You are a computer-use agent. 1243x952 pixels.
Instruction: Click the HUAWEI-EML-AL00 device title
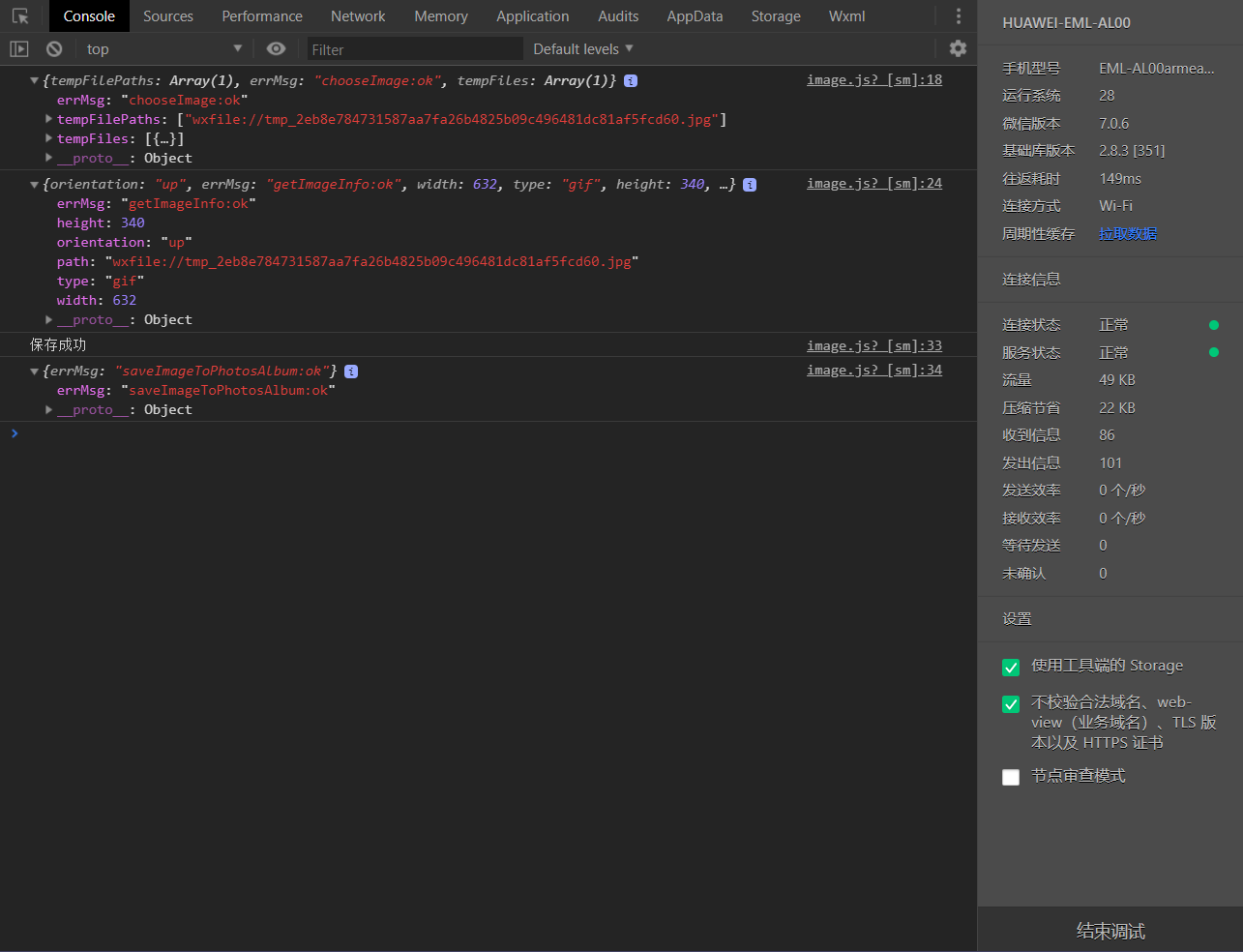[1066, 22]
